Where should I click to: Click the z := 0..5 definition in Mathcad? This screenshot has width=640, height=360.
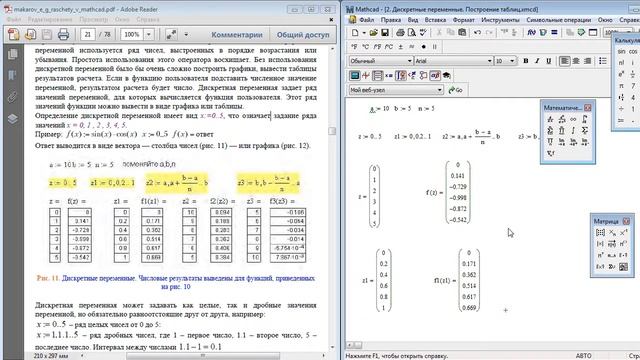pyautogui.click(x=370, y=136)
